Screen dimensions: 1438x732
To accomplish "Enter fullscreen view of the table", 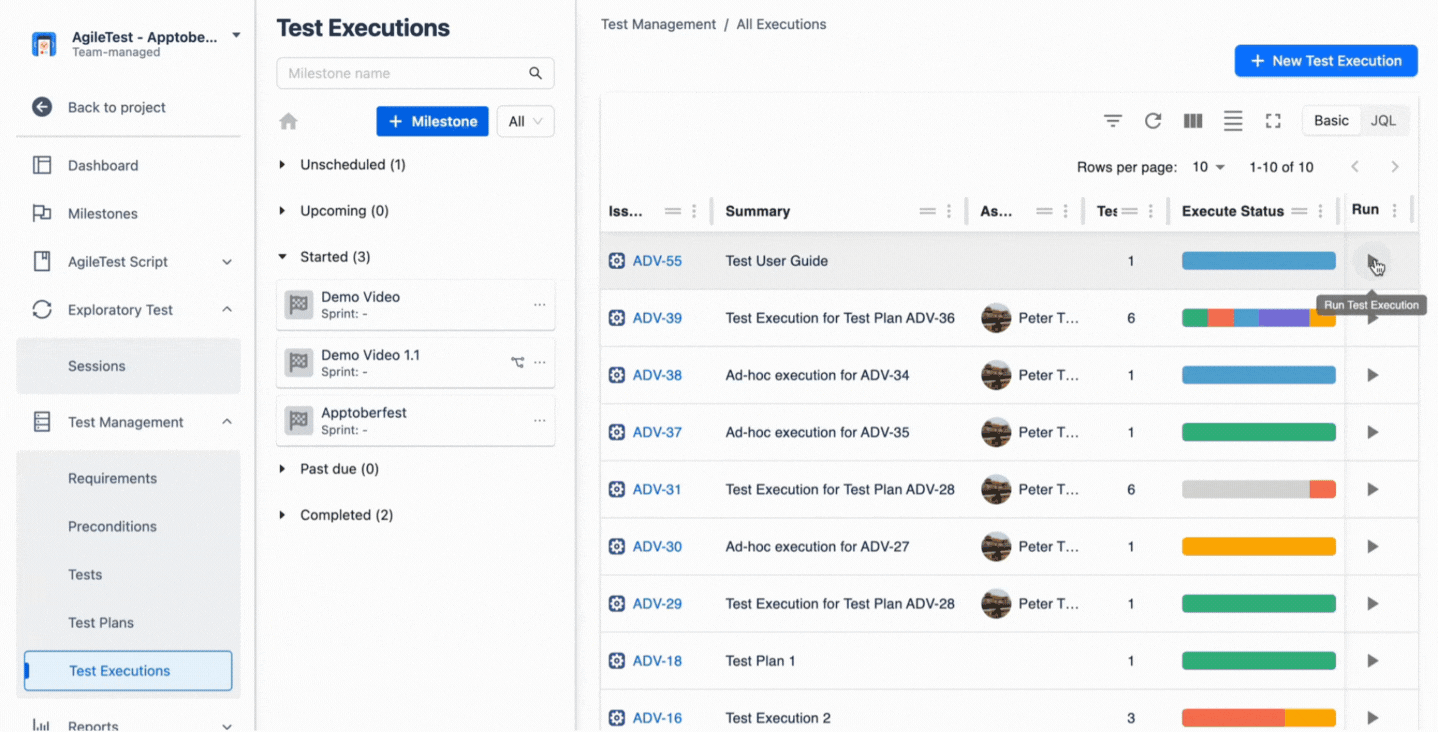I will (1272, 120).
